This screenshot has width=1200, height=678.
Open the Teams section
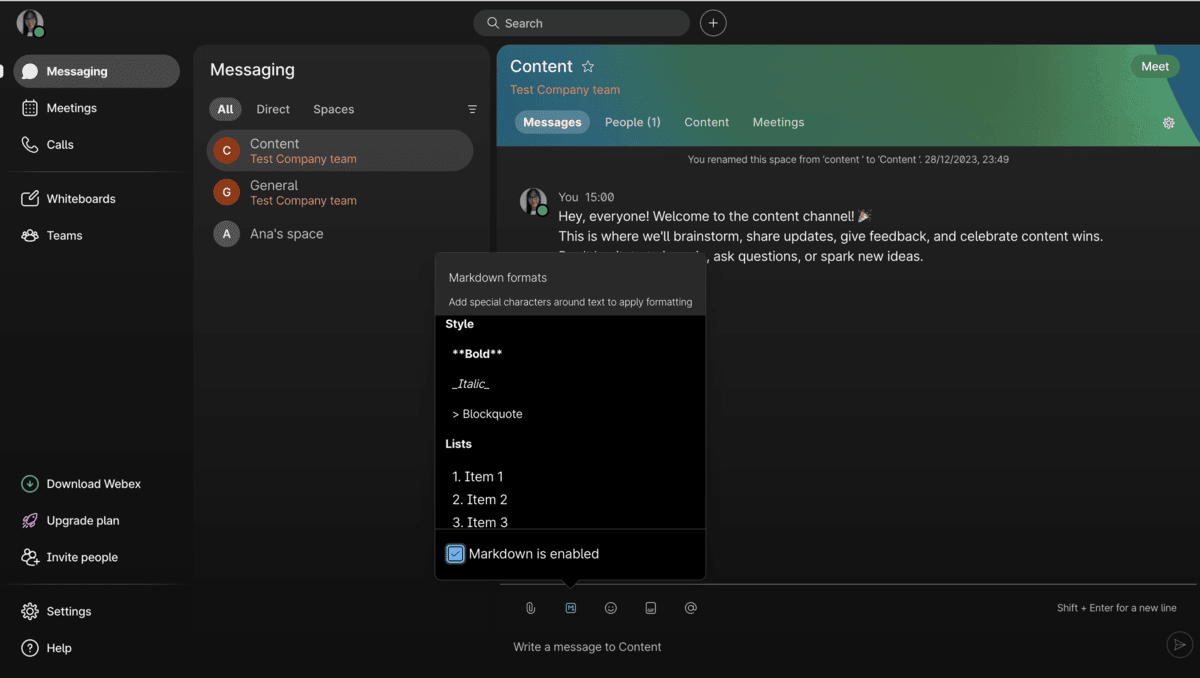coord(65,235)
